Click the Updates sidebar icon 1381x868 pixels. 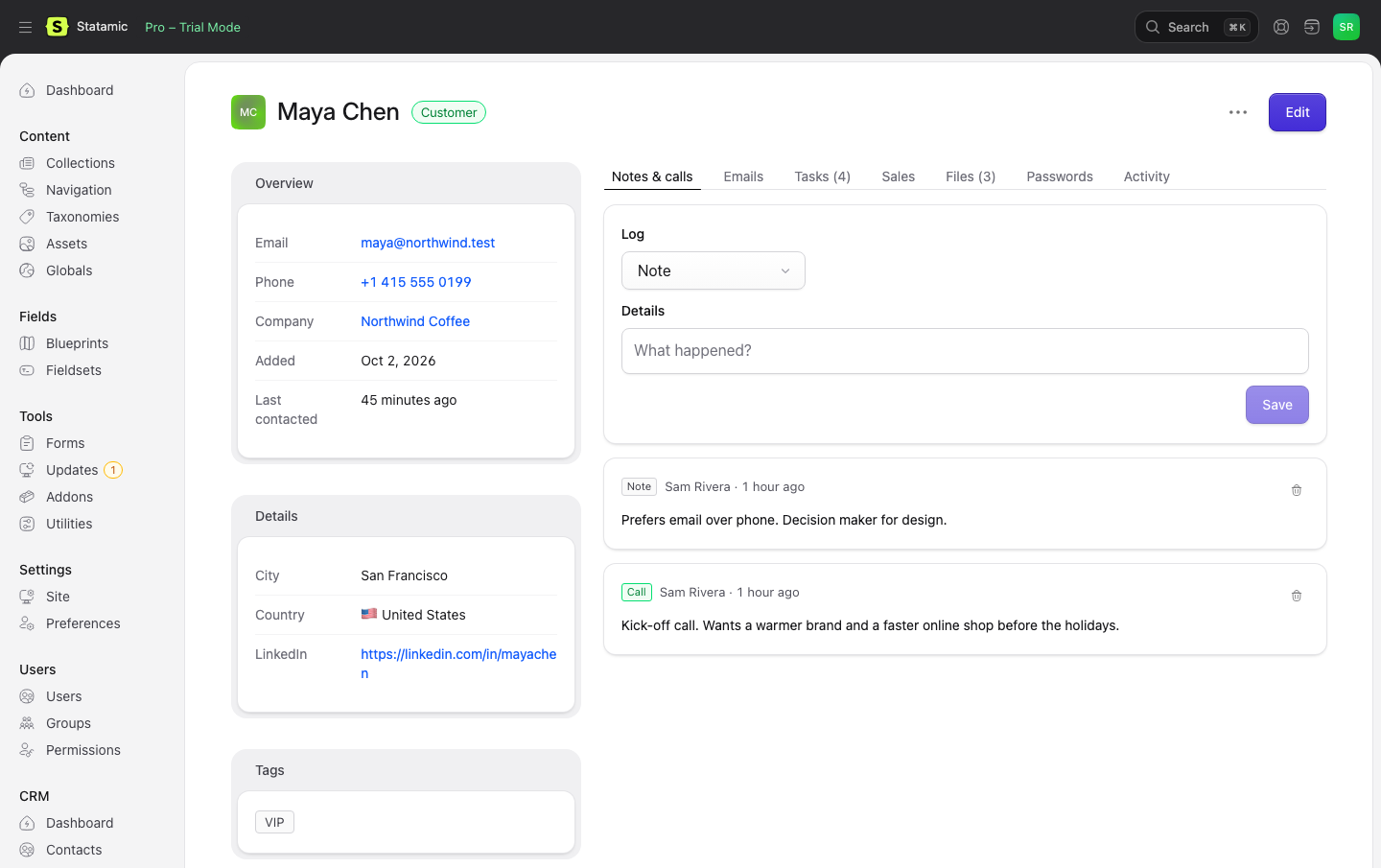tap(27, 470)
